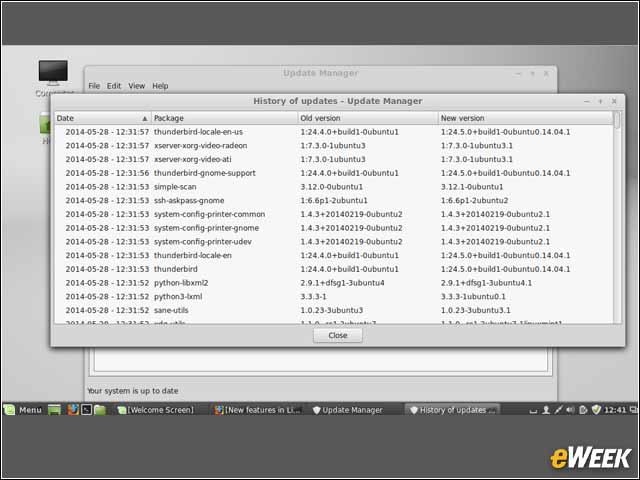
Task: Maximize the History of updates window
Action: (600, 101)
